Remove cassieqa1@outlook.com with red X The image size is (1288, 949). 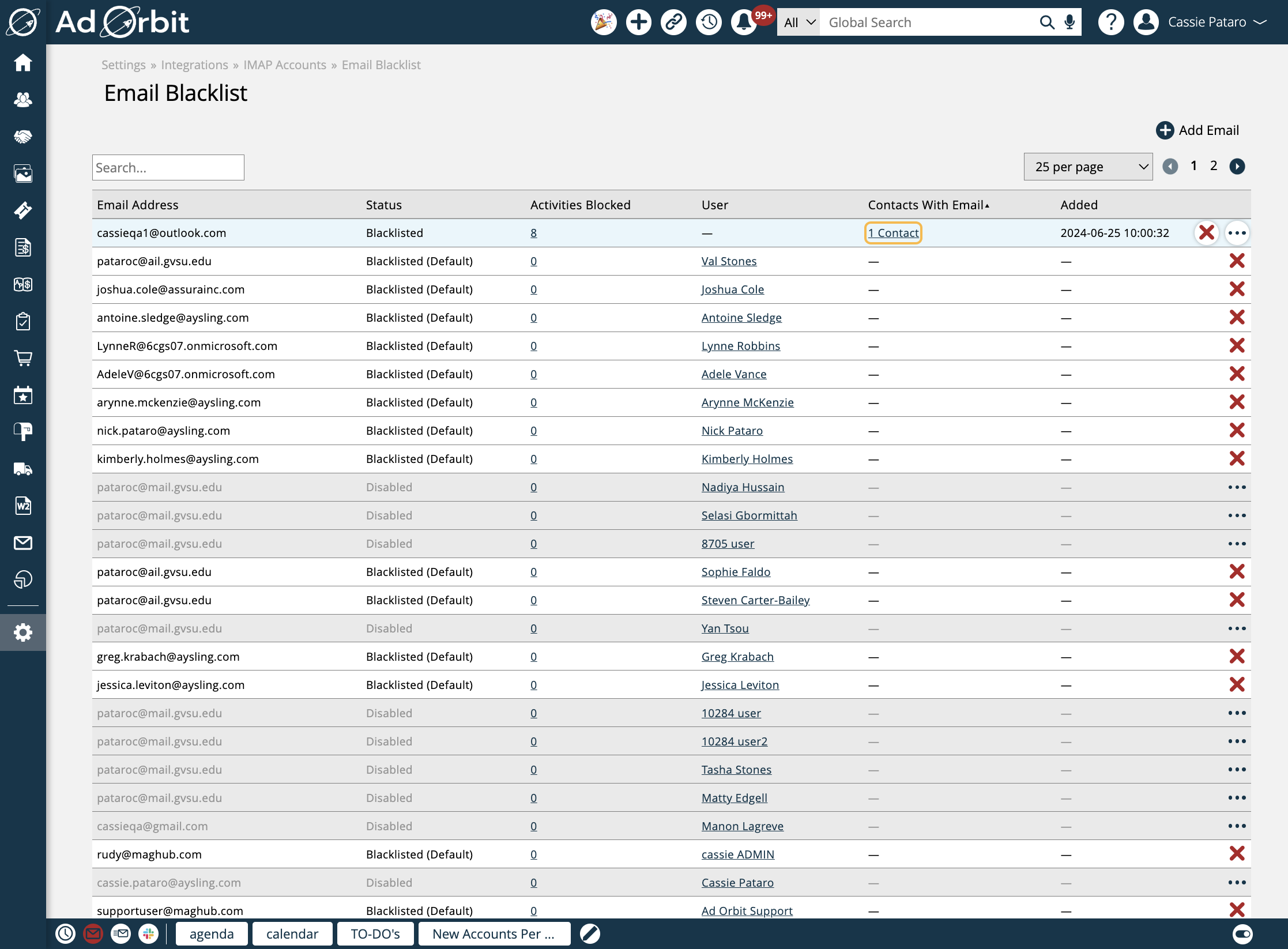(1206, 233)
